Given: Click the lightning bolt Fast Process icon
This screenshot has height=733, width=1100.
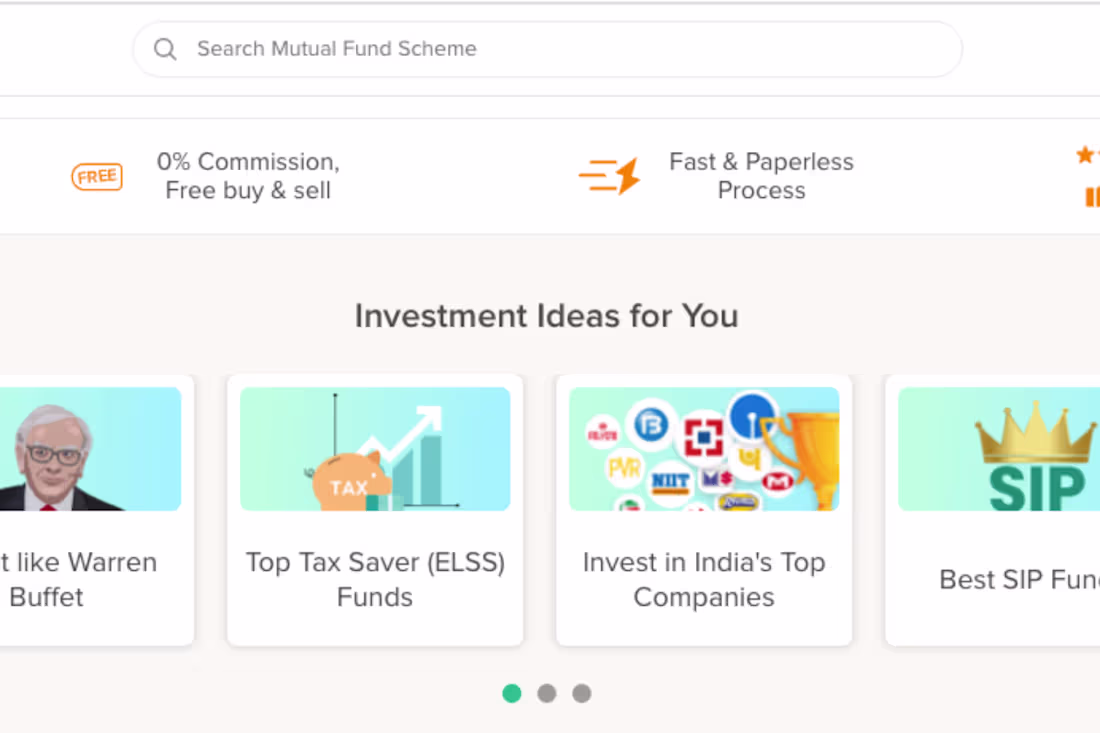Looking at the screenshot, I should tap(610, 175).
